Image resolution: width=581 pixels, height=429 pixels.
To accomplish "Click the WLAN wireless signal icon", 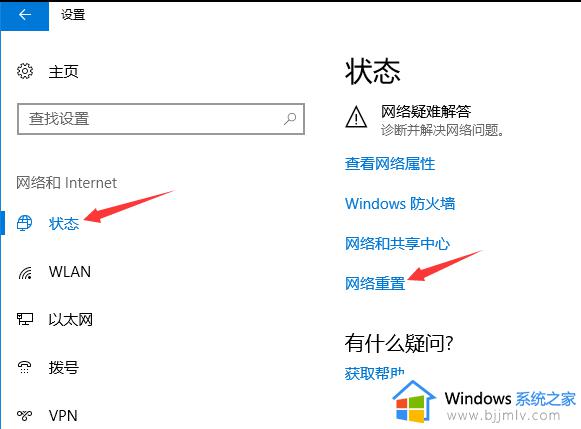I will coord(25,273).
